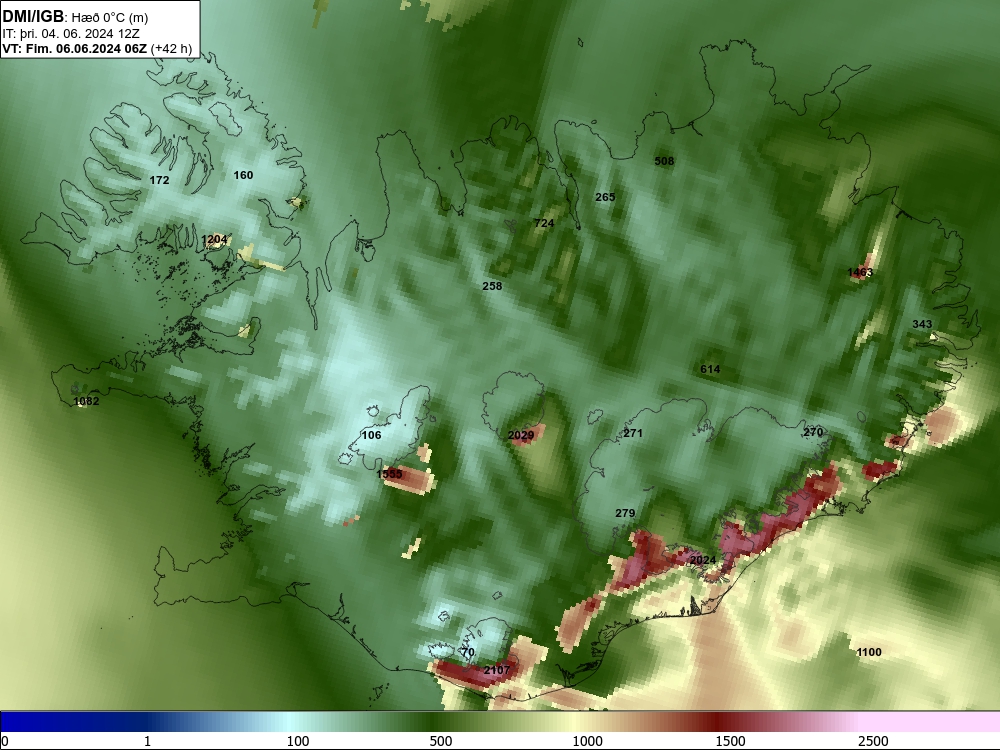Click the map value '160'
Viewport: 1000px width, 750px height.
tap(243, 175)
